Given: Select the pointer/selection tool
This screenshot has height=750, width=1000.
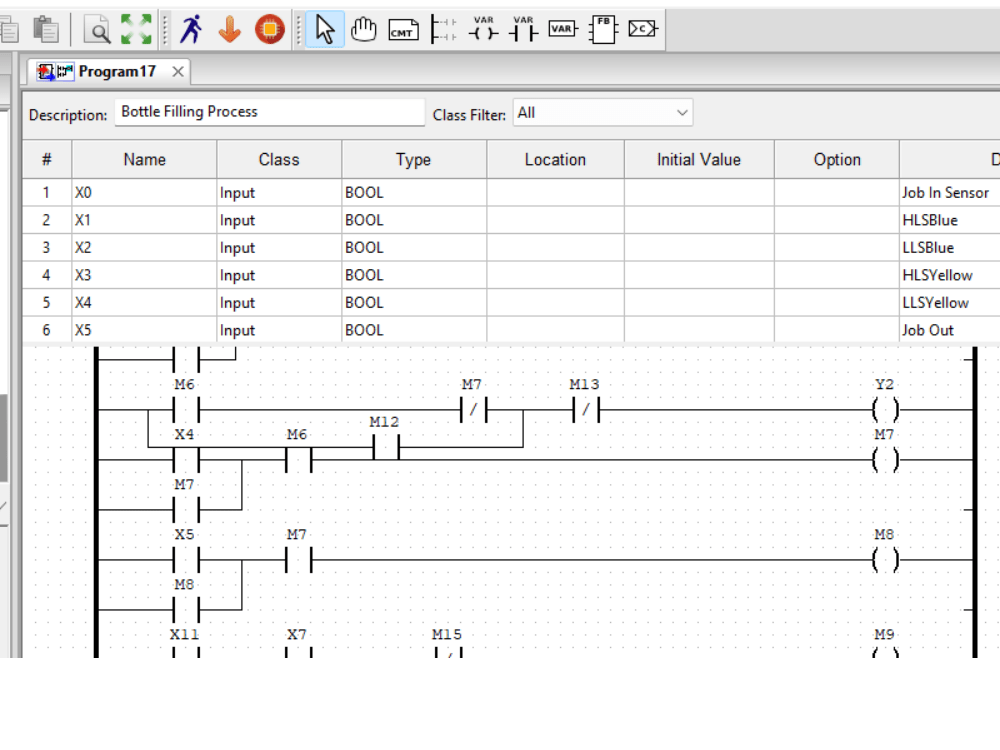Looking at the screenshot, I should point(325,29).
